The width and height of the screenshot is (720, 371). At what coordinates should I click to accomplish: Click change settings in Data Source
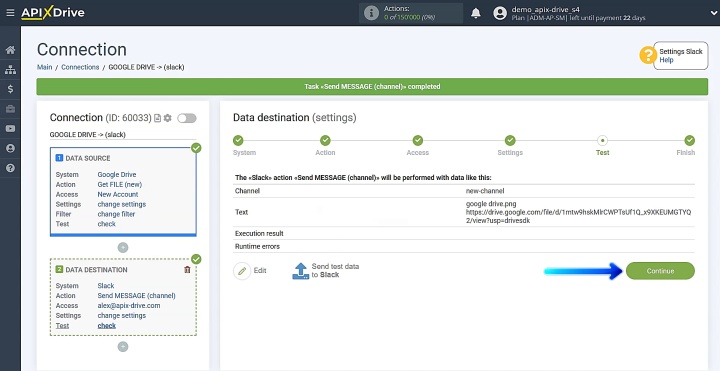122,204
